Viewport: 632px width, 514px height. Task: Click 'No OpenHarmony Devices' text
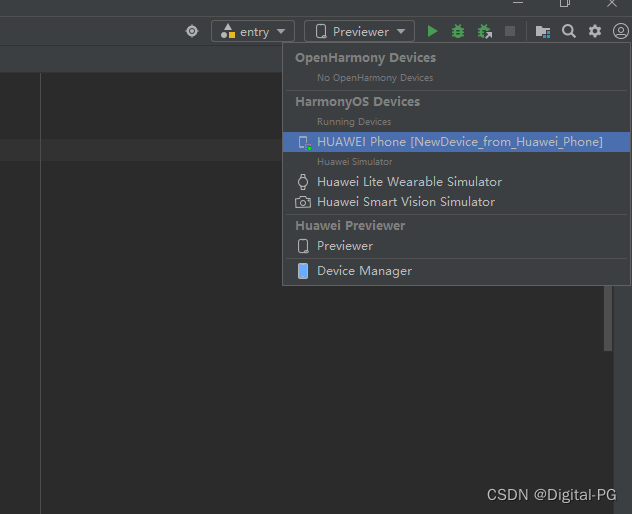coord(375,78)
